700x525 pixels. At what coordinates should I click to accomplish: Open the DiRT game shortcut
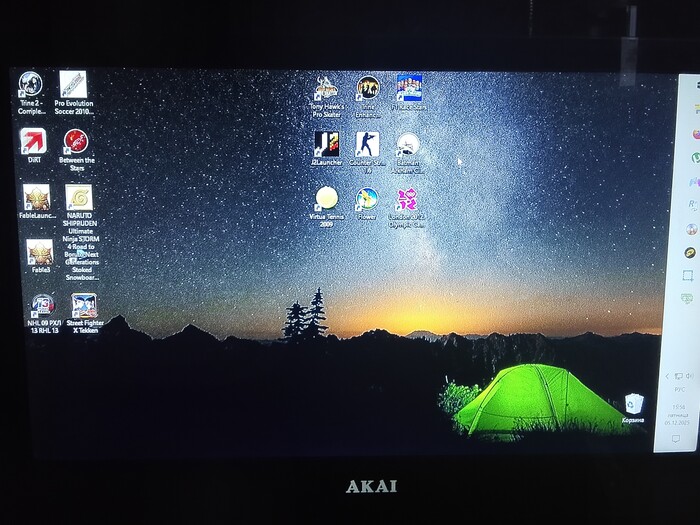coord(34,142)
